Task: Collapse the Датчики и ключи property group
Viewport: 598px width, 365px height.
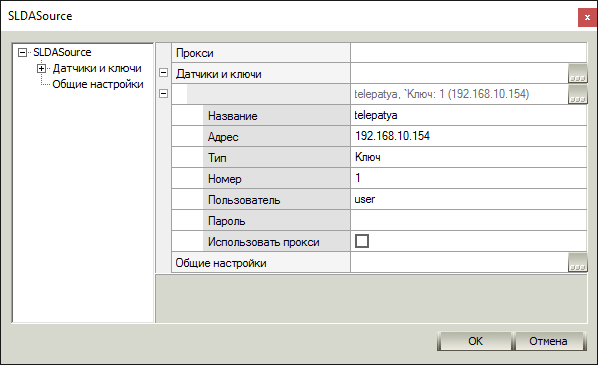Action: coord(163,73)
